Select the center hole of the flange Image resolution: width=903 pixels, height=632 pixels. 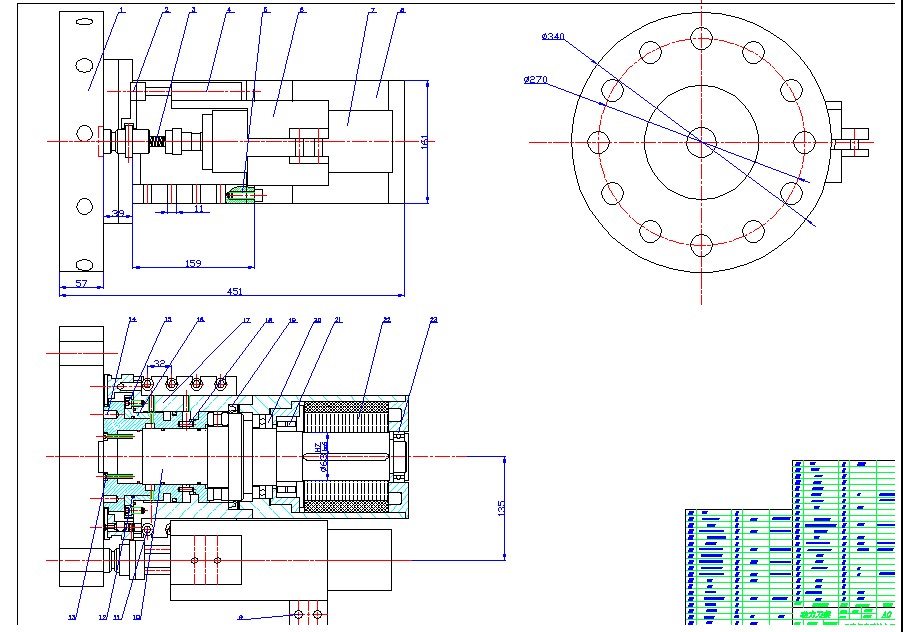[x=701, y=142]
